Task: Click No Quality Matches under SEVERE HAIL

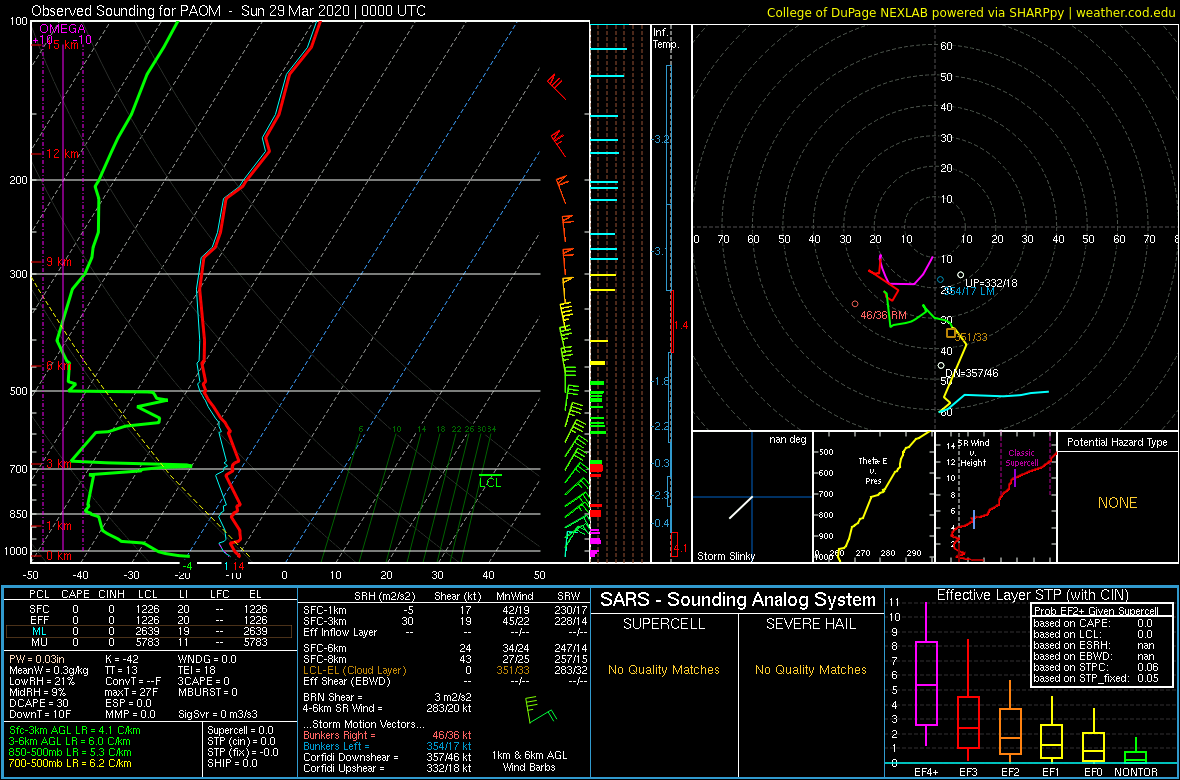Action: (812, 669)
